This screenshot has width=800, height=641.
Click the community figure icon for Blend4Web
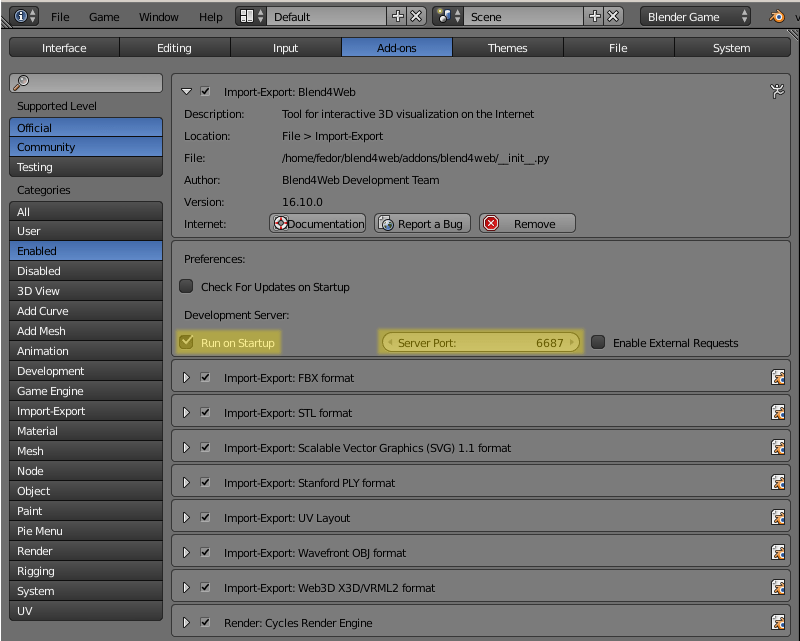point(777,91)
